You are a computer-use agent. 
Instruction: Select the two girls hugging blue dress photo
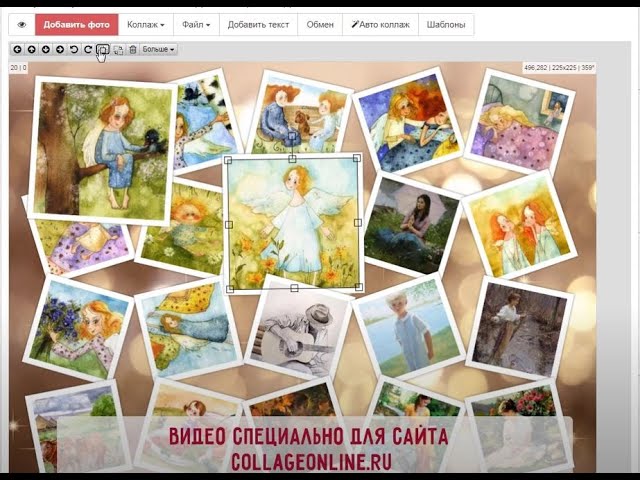408,122
